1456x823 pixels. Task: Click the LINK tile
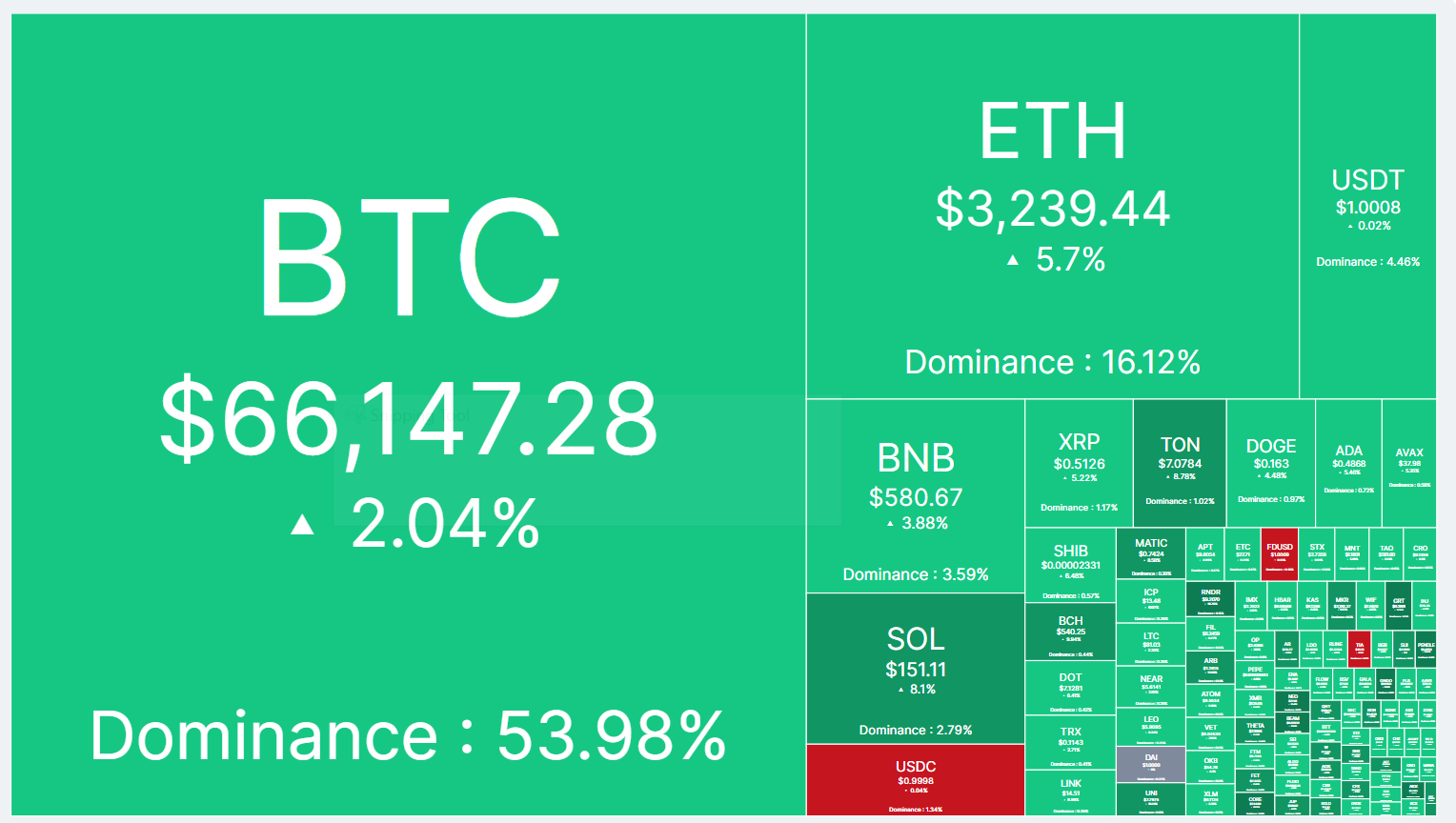click(x=1070, y=793)
